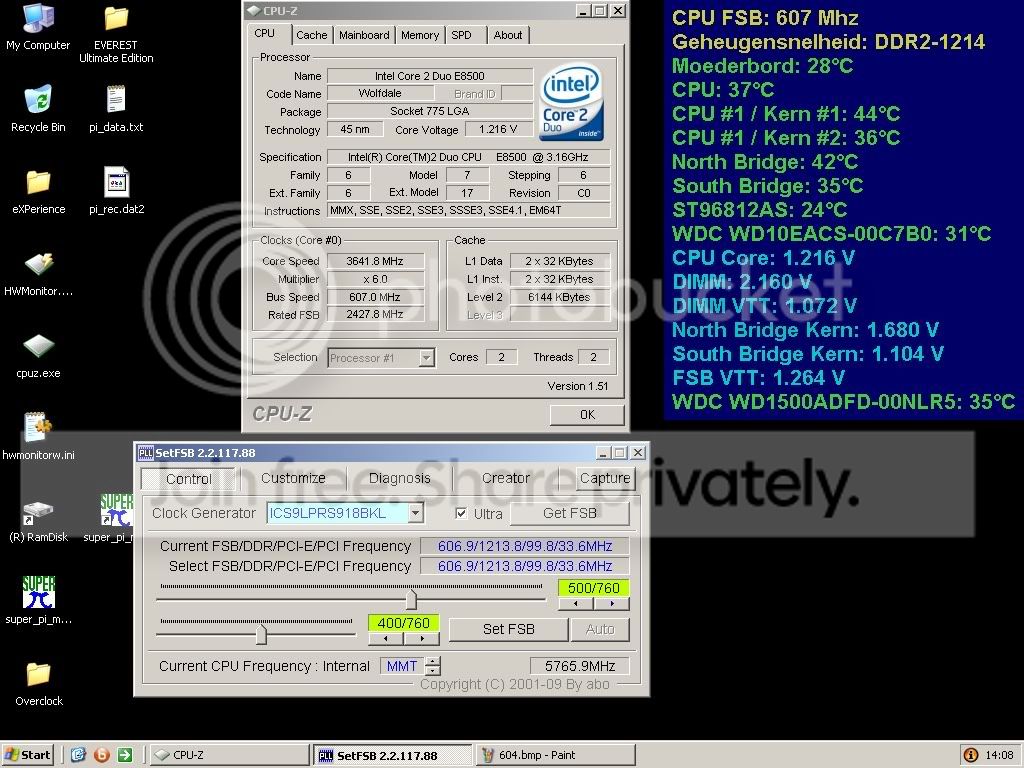Click the Capture button in SetFSB
The image size is (1024, 768).
(x=605, y=478)
